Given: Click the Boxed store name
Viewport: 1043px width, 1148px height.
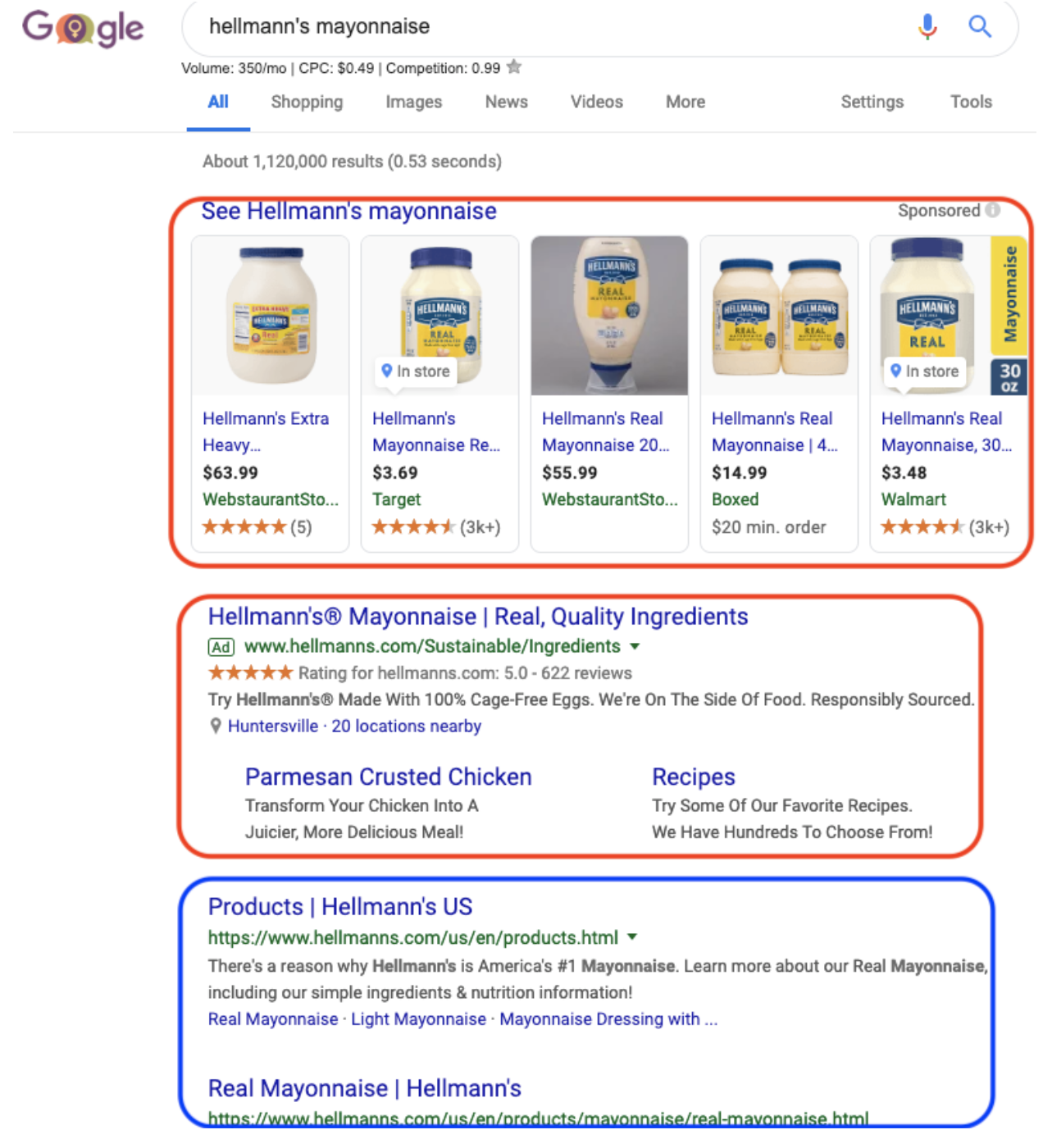Looking at the screenshot, I should click(x=736, y=499).
